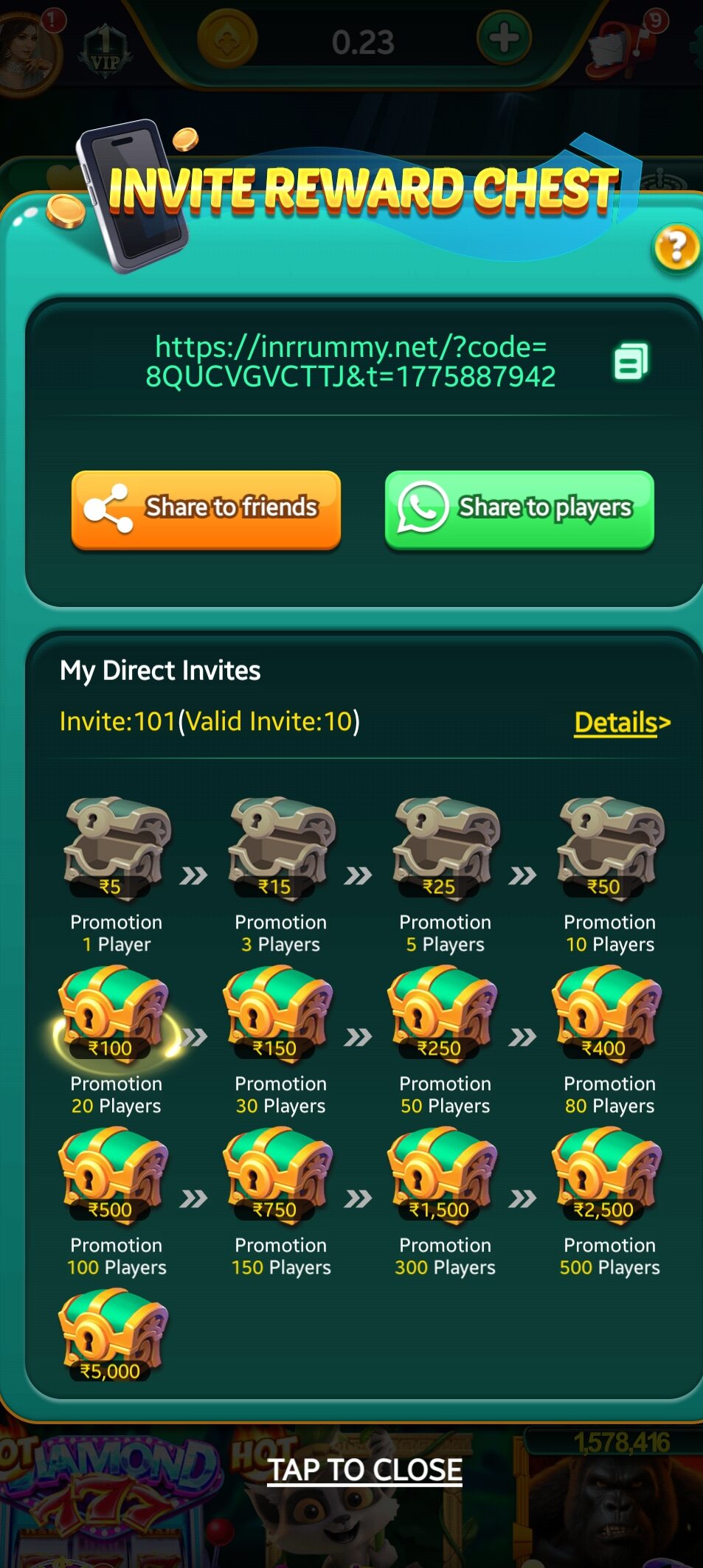
Task: Tap the ₹5,000 reward chest
Action: tap(113, 1335)
